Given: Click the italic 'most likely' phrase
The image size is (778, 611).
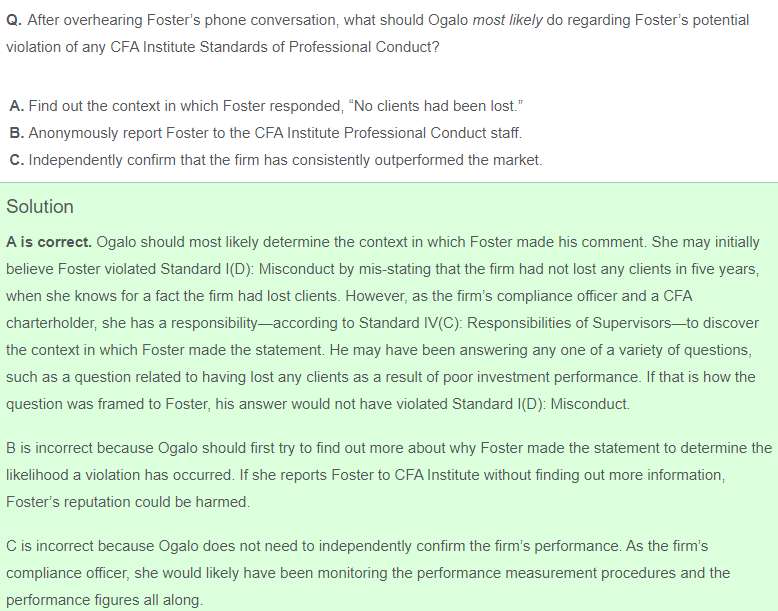Looking at the screenshot, I should pyautogui.click(x=507, y=20).
